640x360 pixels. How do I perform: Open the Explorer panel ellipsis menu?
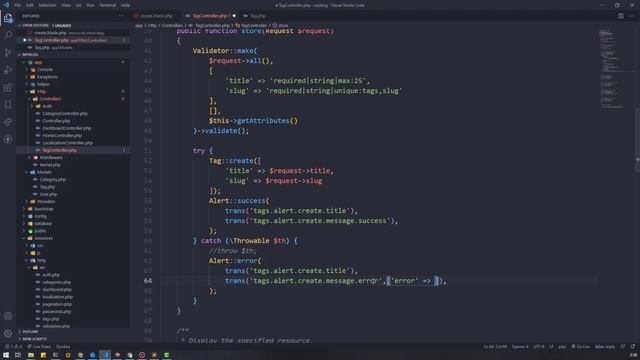(121, 16)
